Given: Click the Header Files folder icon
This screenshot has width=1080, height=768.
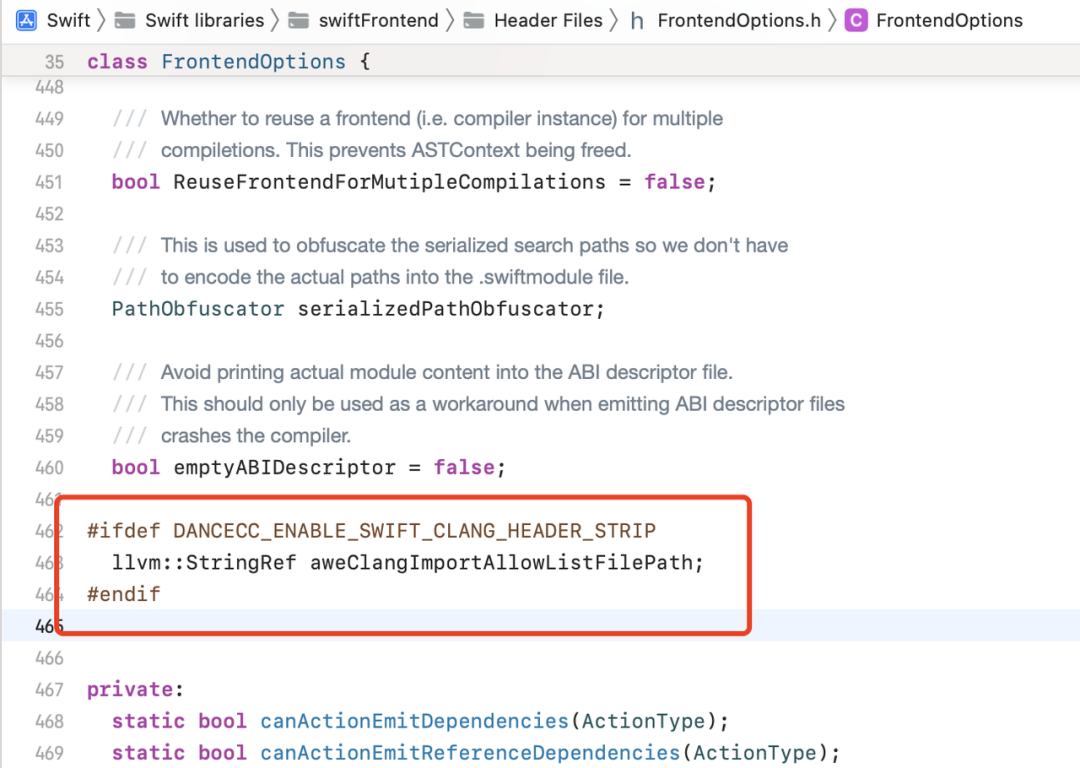Looking at the screenshot, I should click(474, 21).
